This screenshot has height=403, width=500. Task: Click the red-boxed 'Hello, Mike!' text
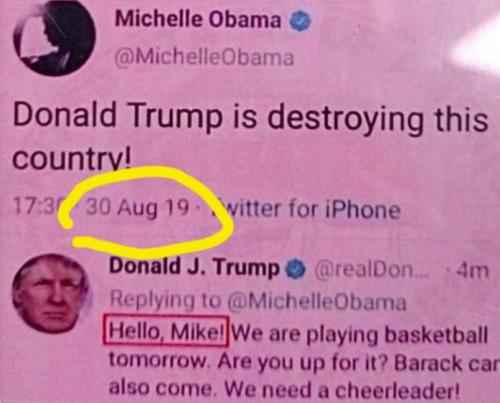tap(166, 331)
